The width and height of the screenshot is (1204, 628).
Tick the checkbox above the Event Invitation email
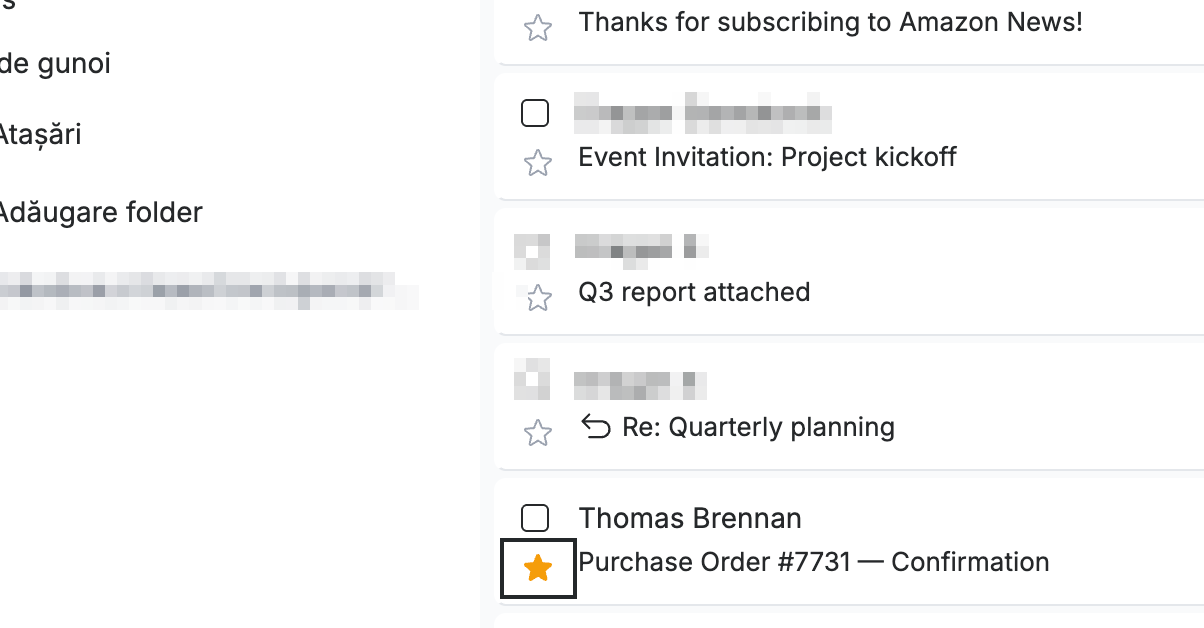coord(536,113)
